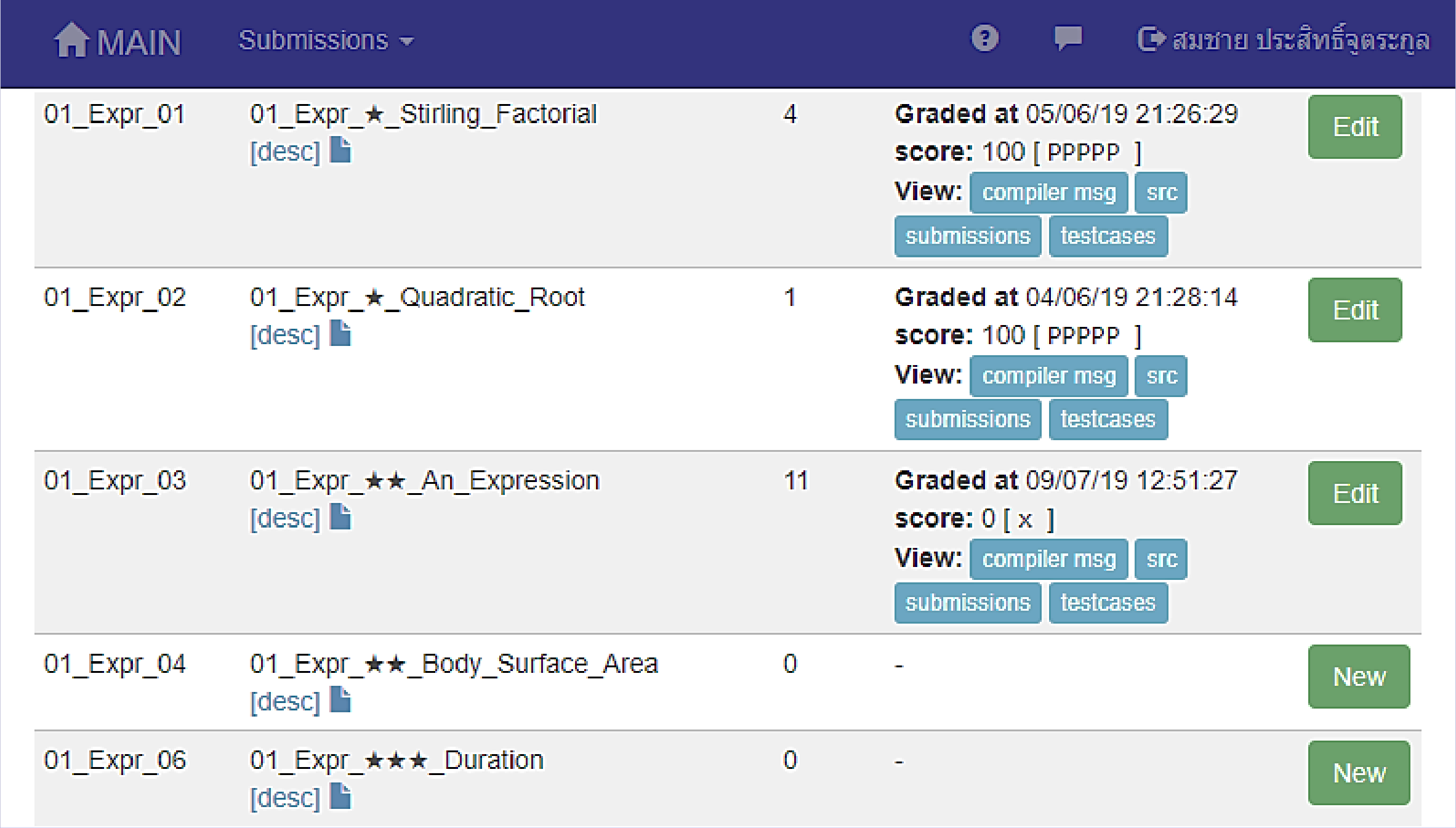Image resolution: width=1456 pixels, height=828 pixels.
Task: Edit the 01_Expr_01 submission
Action: pos(1355,127)
